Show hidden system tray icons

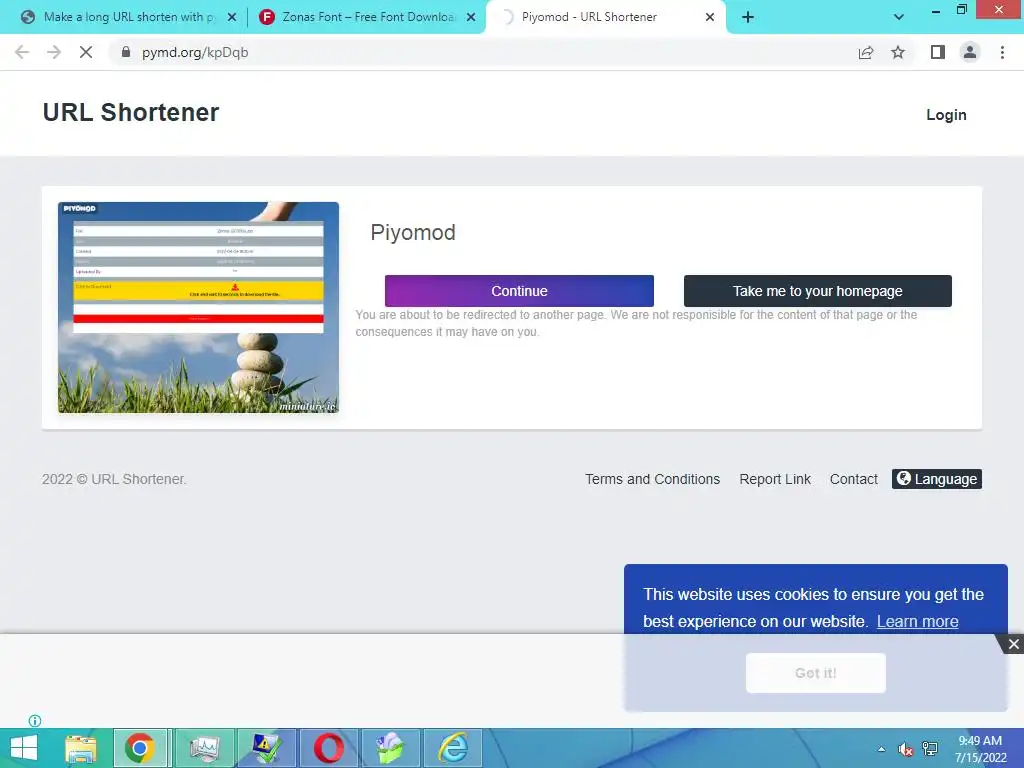(882, 749)
